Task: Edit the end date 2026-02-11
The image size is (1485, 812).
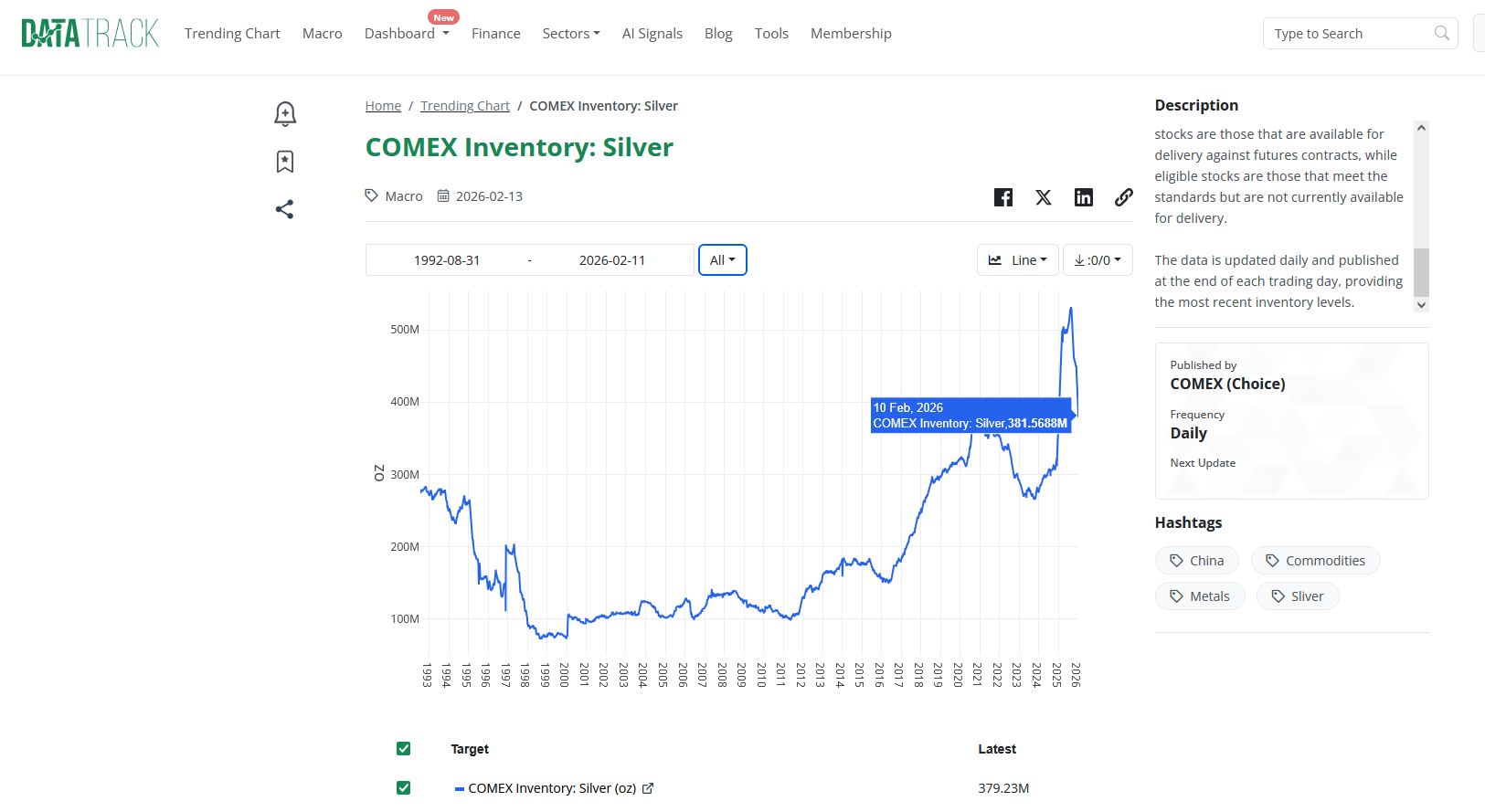Action: [x=612, y=260]
